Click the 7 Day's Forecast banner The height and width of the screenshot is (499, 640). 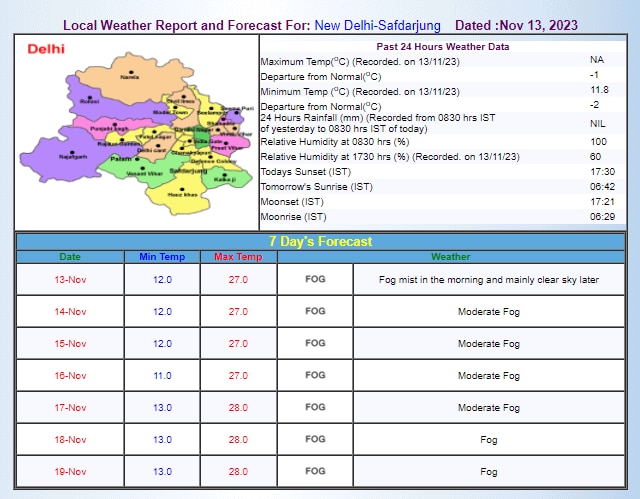coord(320,241)
